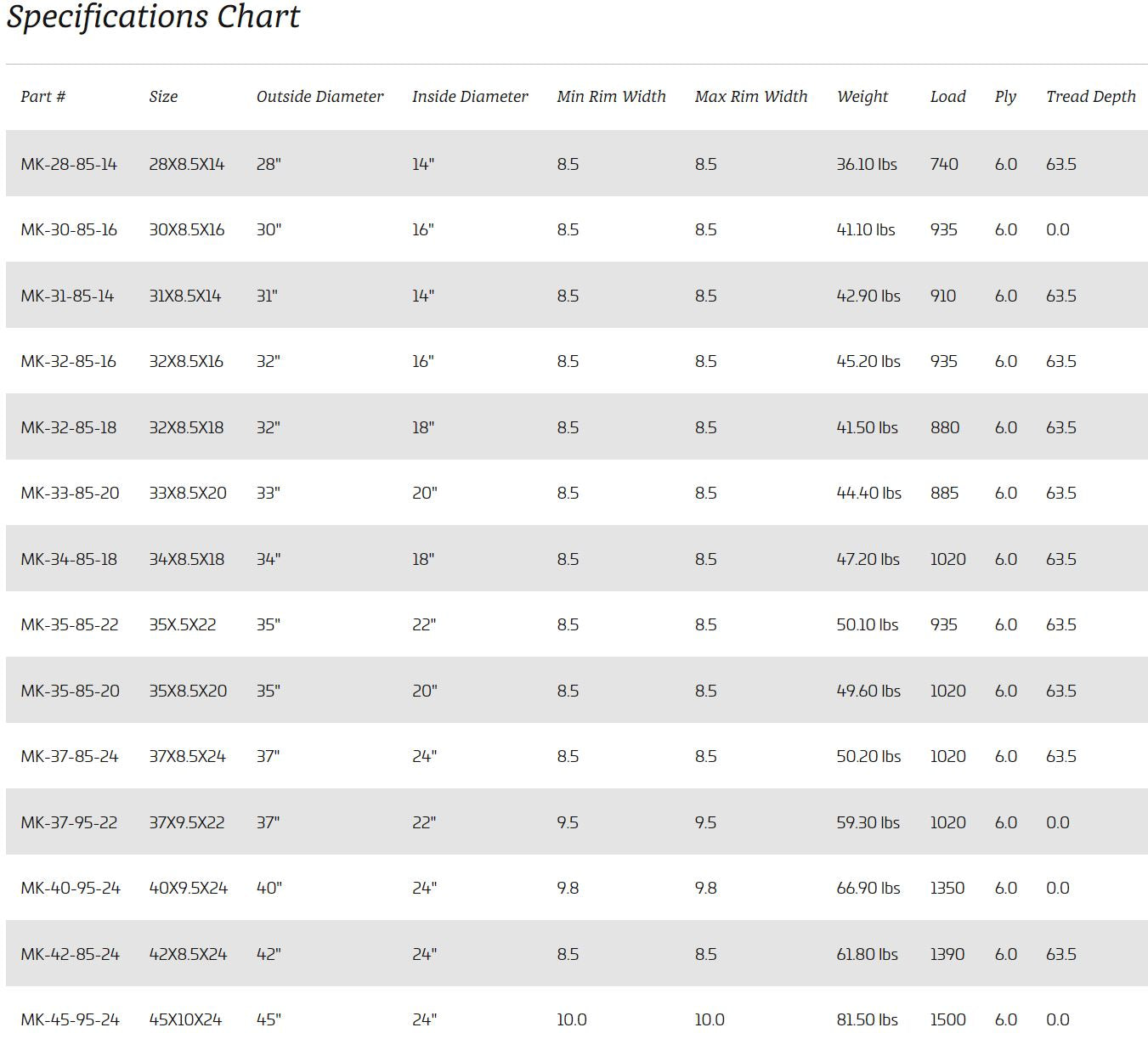The height and width of the screenshot is (1050, 1148).
Task: Select part number MK-33-85-20
Action: click(x=70, y=493)
